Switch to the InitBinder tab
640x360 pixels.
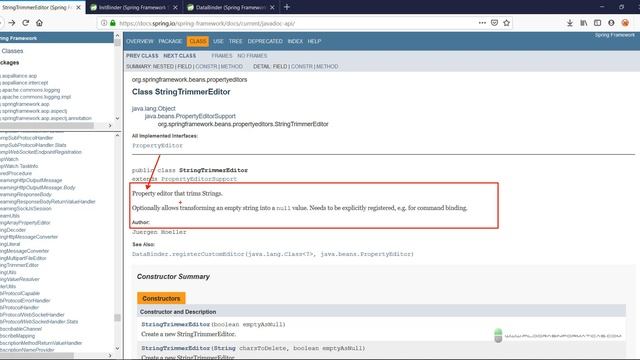tap(133, 7)
